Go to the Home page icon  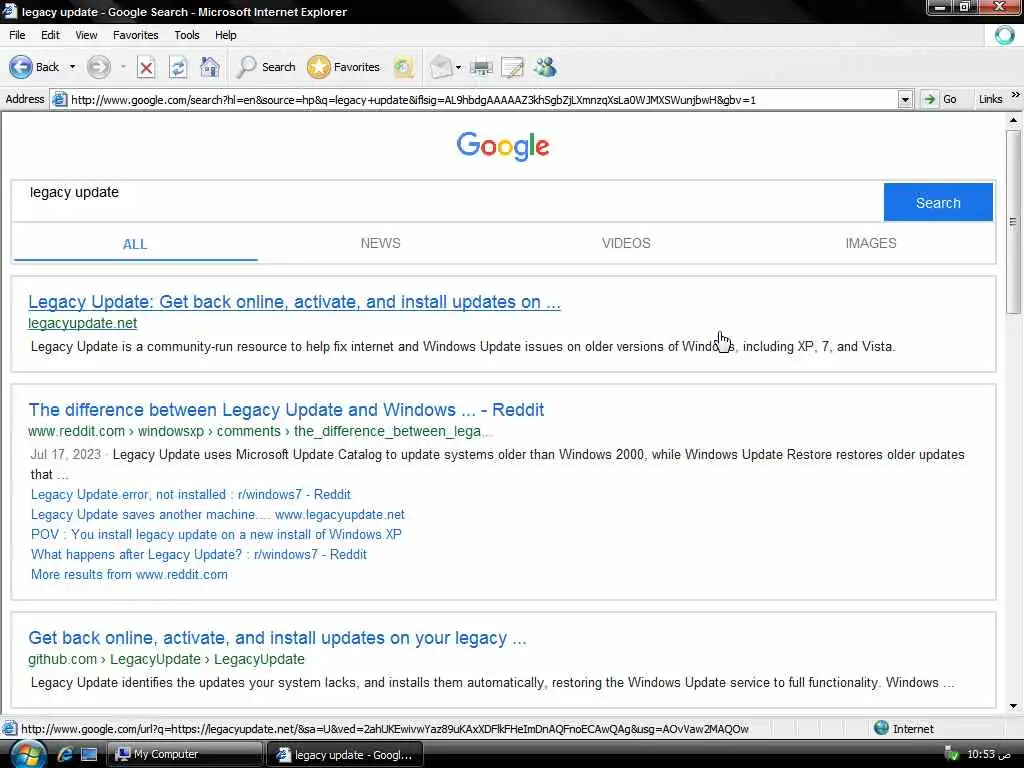point(210,67)
